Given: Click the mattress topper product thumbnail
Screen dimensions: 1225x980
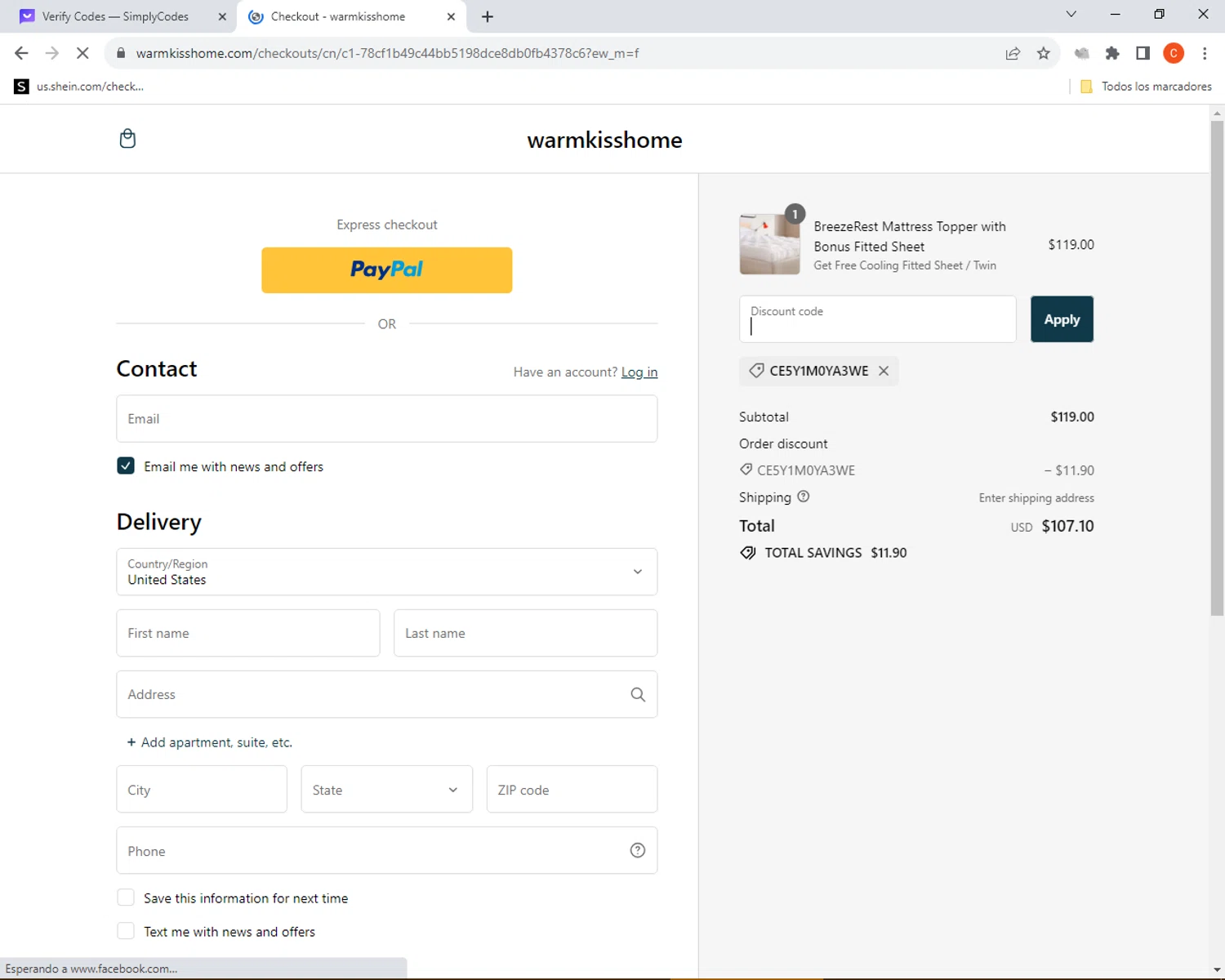Looking at the screenshot, I should point(769,244).
